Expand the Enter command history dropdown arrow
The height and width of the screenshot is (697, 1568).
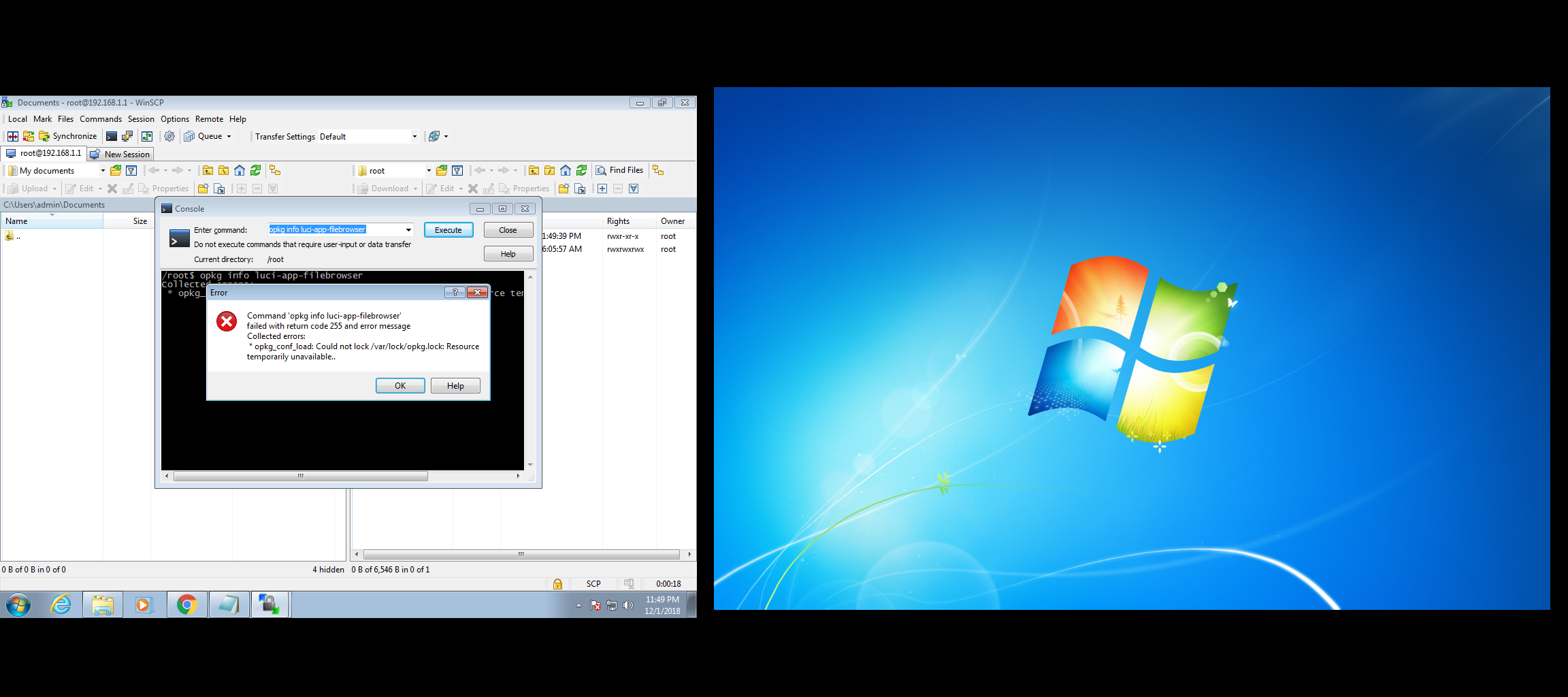click(408, 230)
